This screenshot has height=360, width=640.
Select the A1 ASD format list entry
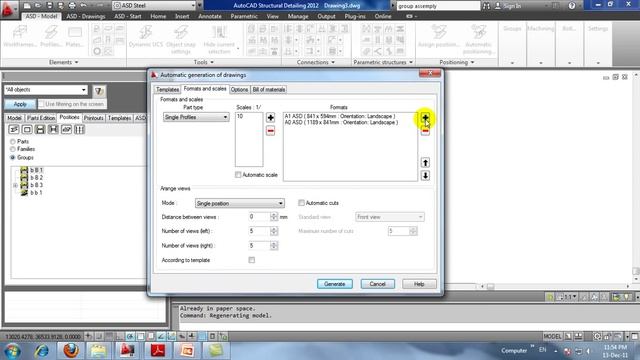340,116
